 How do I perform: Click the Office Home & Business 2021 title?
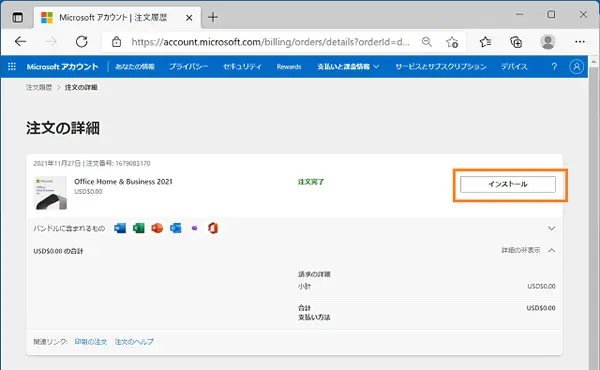(x=123, y=181)
